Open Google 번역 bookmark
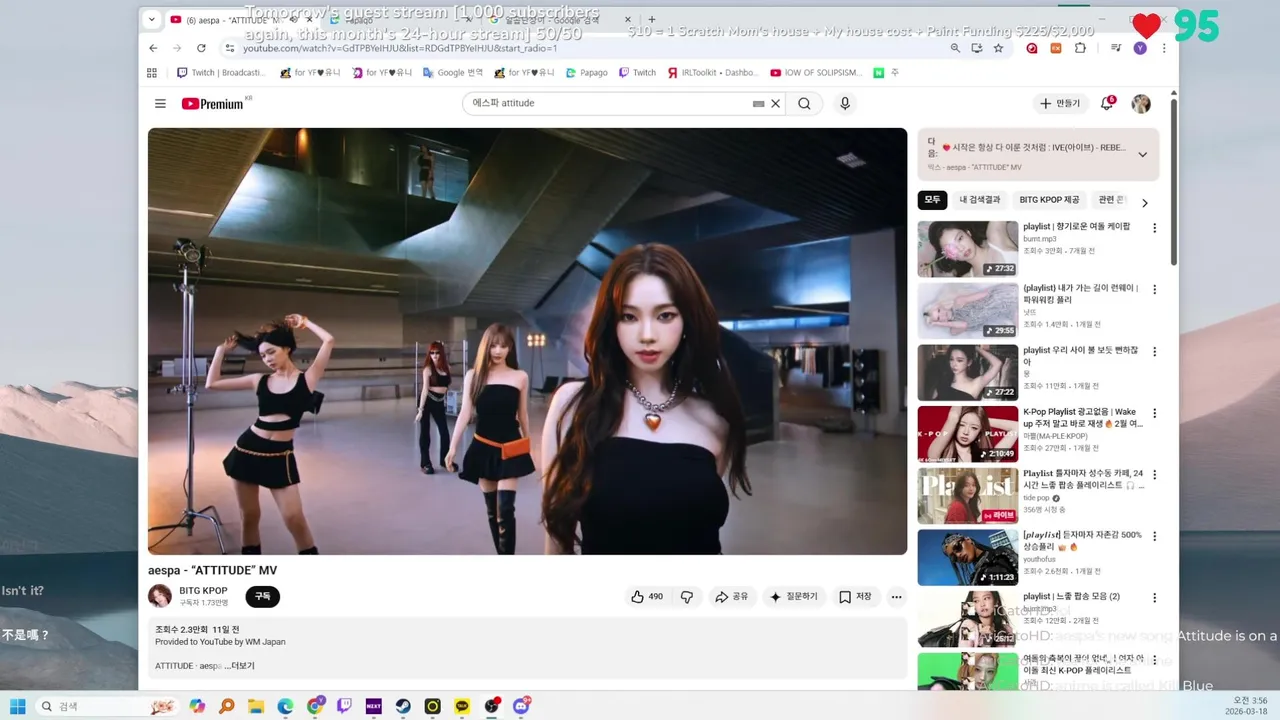 pyautogui.click(x=453, y=73)
